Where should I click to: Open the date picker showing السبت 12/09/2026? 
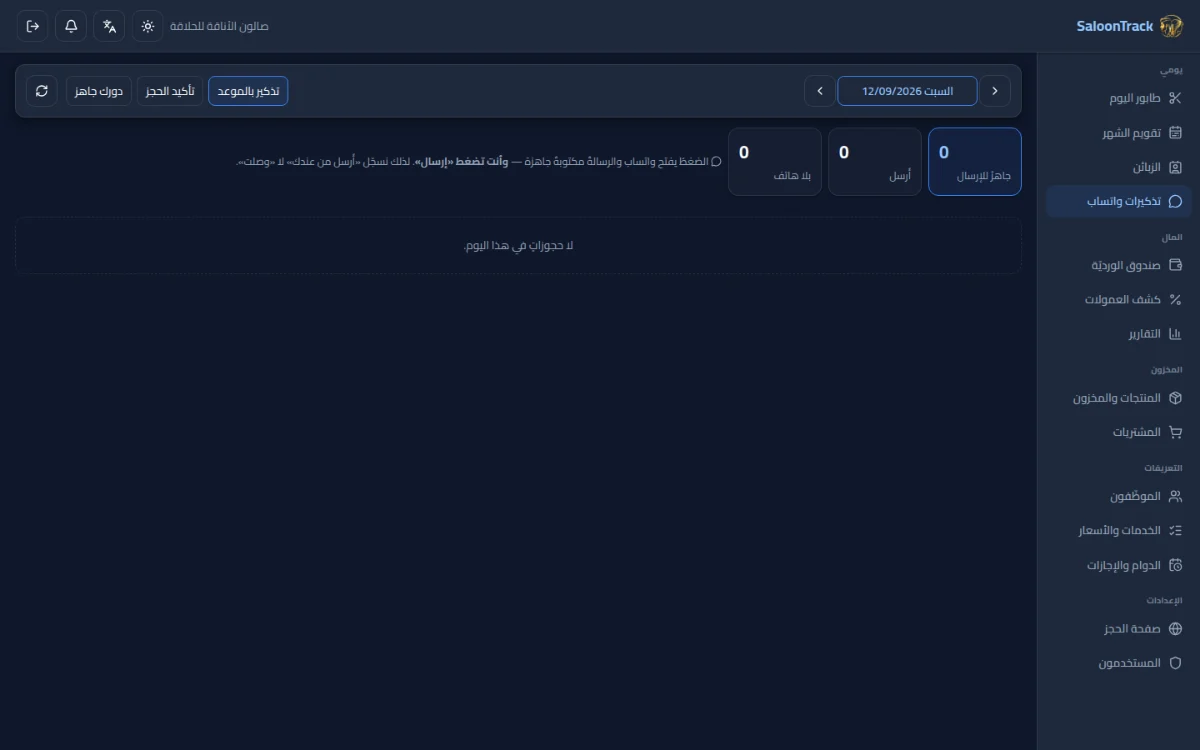click(x=907, y=91)
